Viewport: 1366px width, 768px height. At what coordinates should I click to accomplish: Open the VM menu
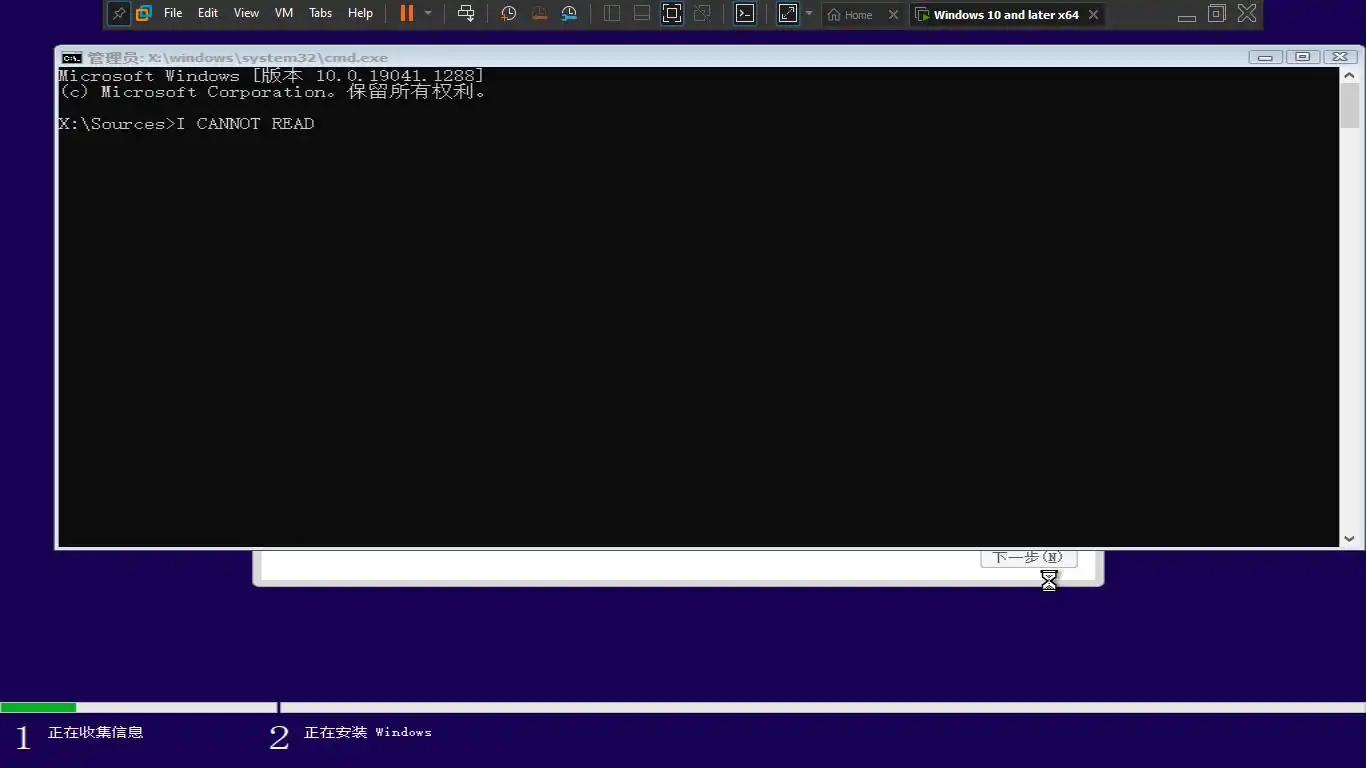click(x=284, y=14)
